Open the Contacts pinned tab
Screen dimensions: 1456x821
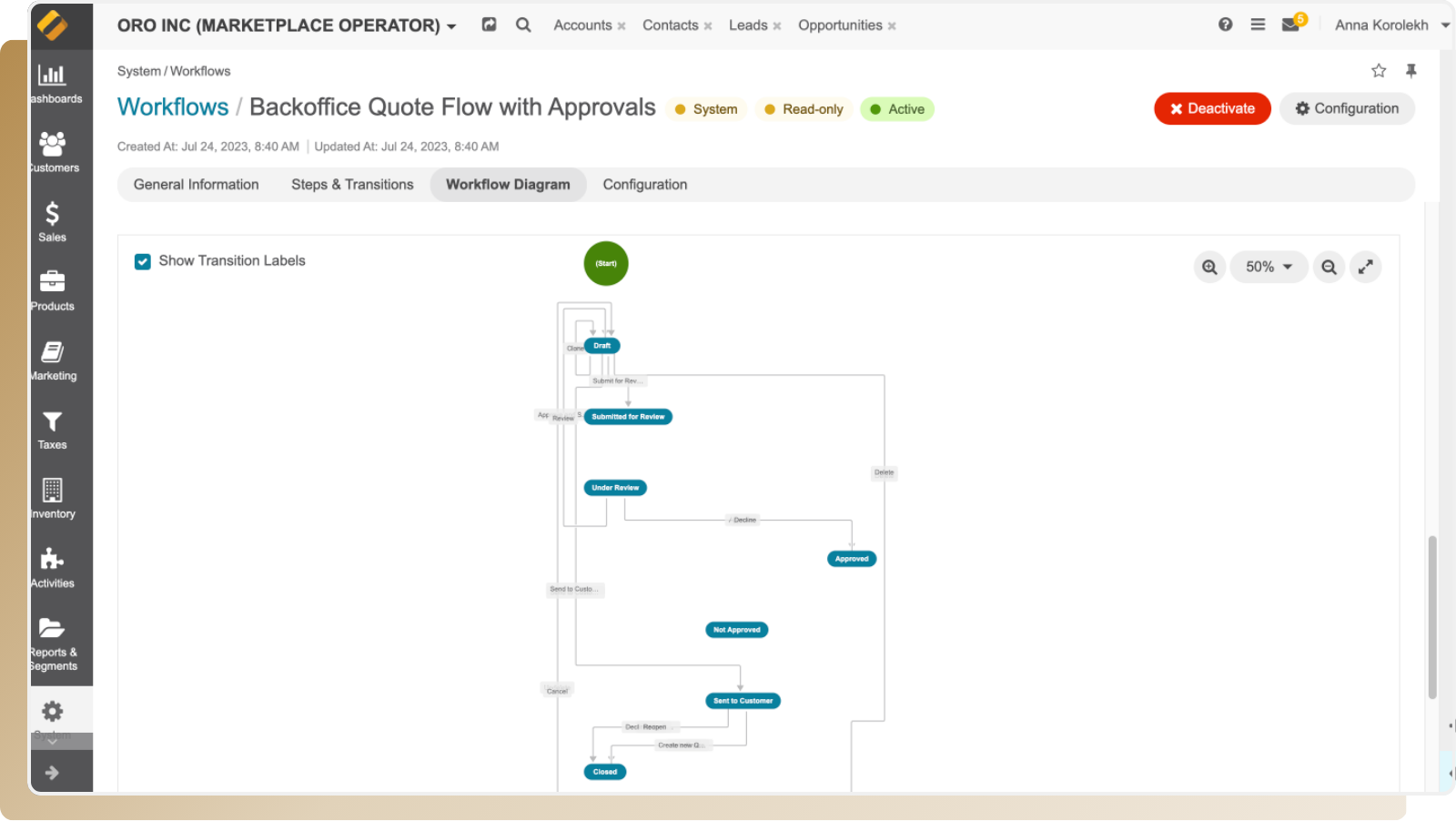[x=670, y=25]
